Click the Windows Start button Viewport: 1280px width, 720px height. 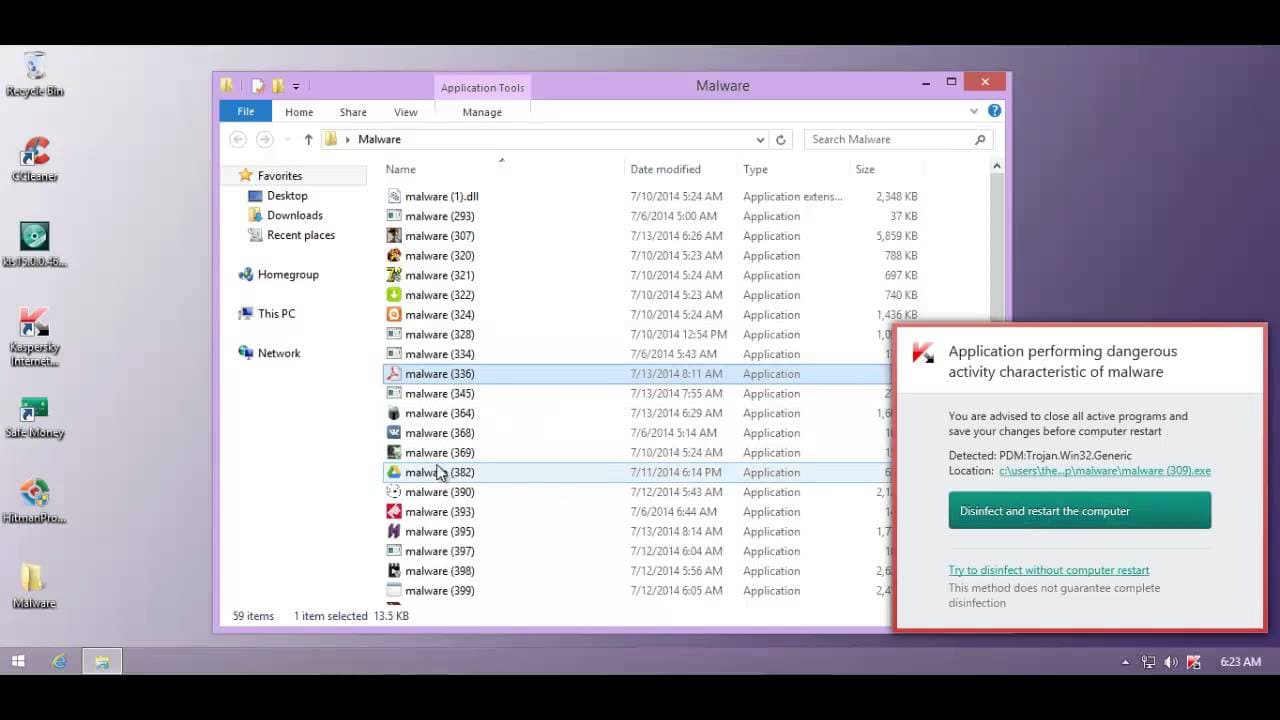point(18,661)
